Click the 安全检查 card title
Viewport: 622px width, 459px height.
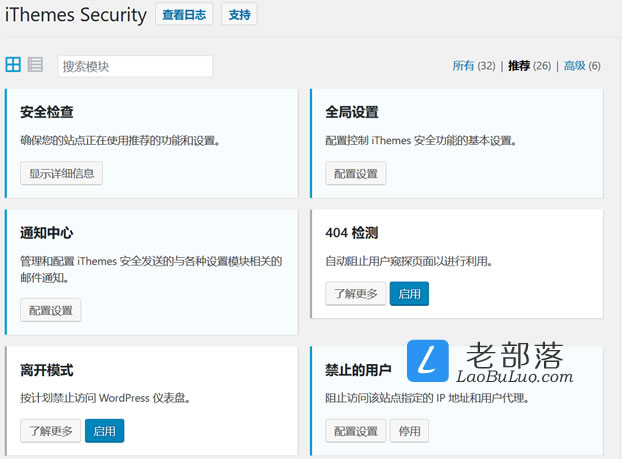(x=47, y=112)
